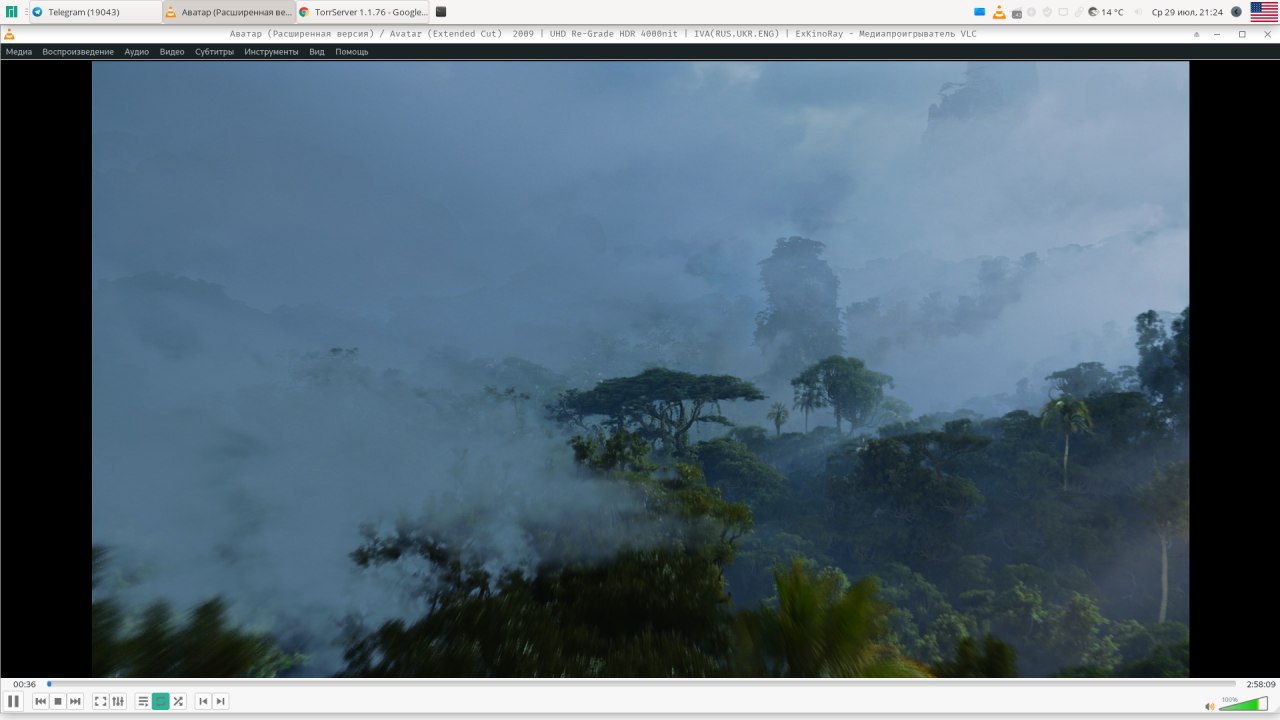
Task: Mute audio via speaker icon
Action: tap(1210, 706)
